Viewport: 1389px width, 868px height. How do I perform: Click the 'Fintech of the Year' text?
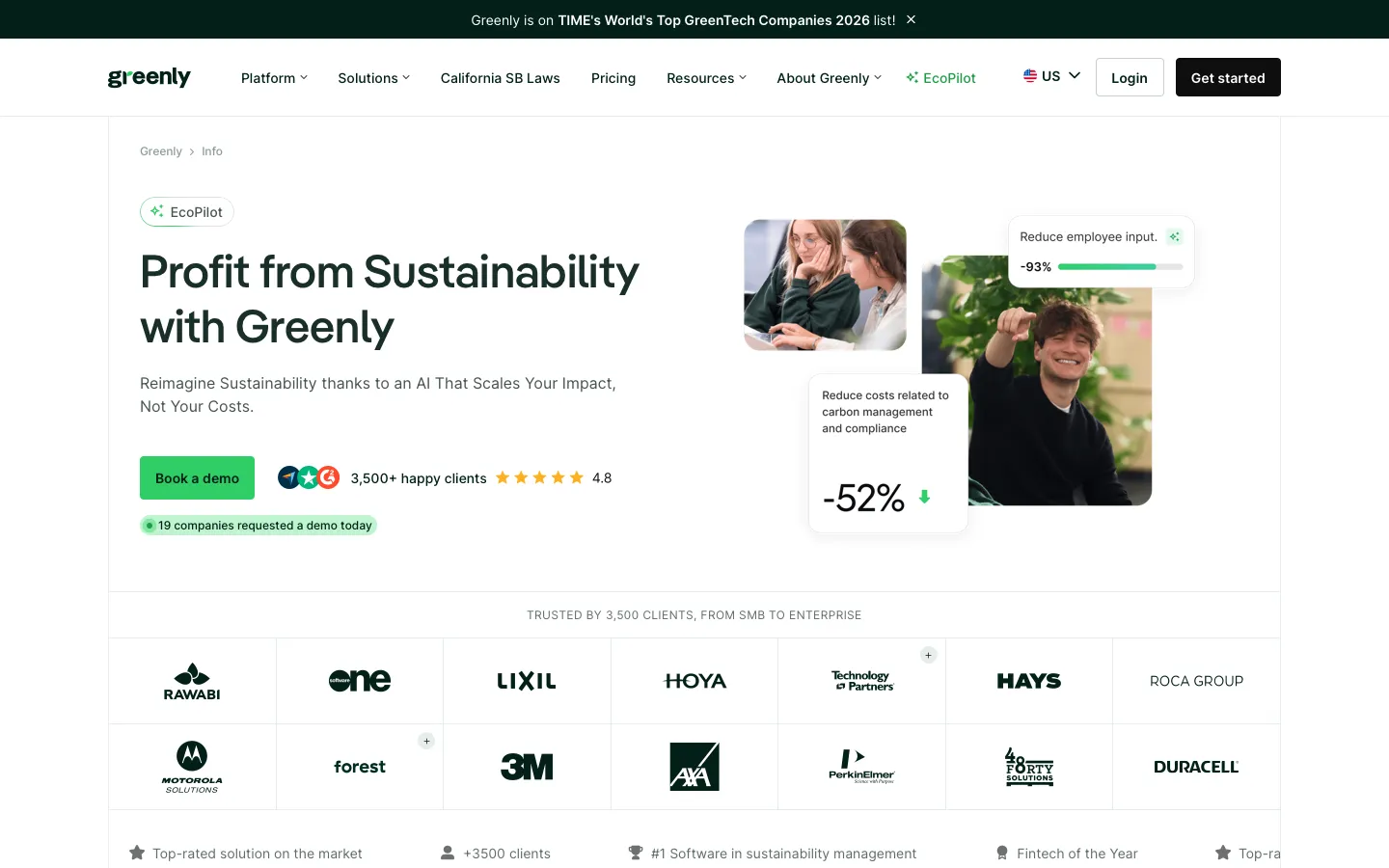coord(1077,854)
